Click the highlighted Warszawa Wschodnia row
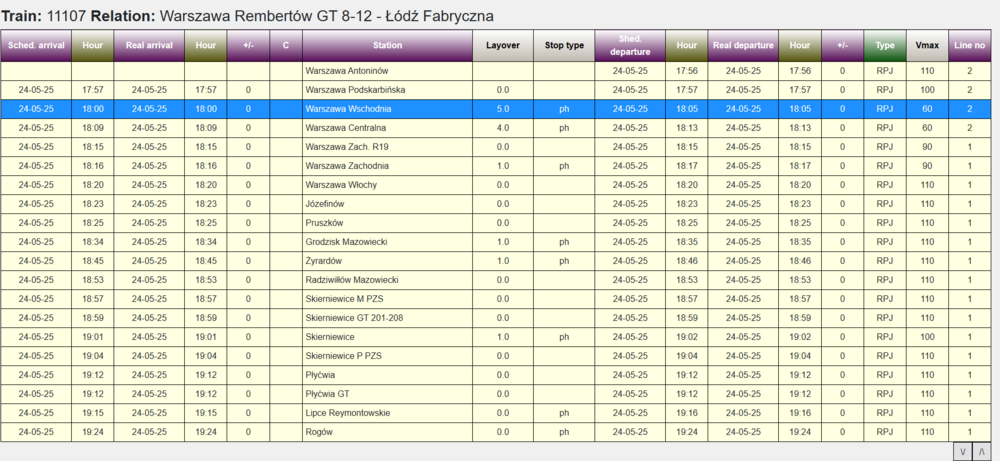The image size is (1000, 461). click(x=496, y=109)
